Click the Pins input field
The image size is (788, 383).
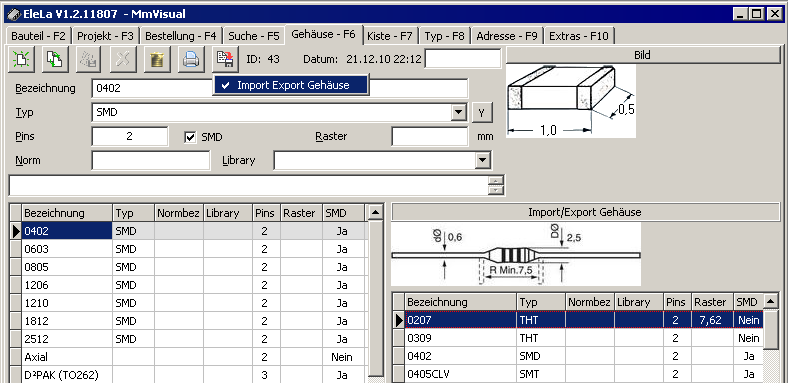pos(130,136)
